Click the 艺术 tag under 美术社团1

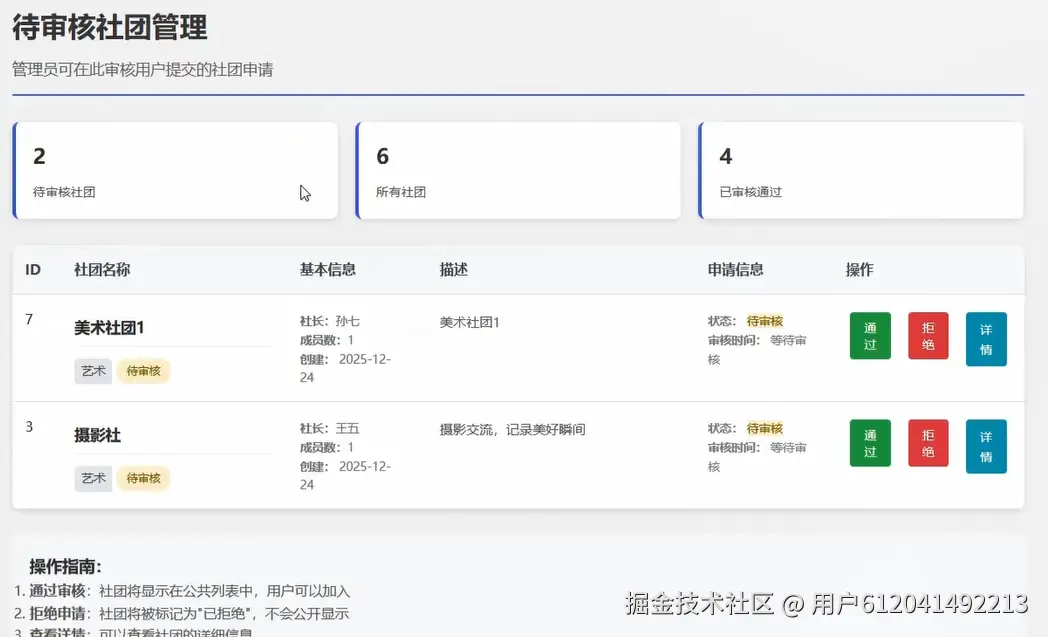pyautogui.click(x=93, y=370)
